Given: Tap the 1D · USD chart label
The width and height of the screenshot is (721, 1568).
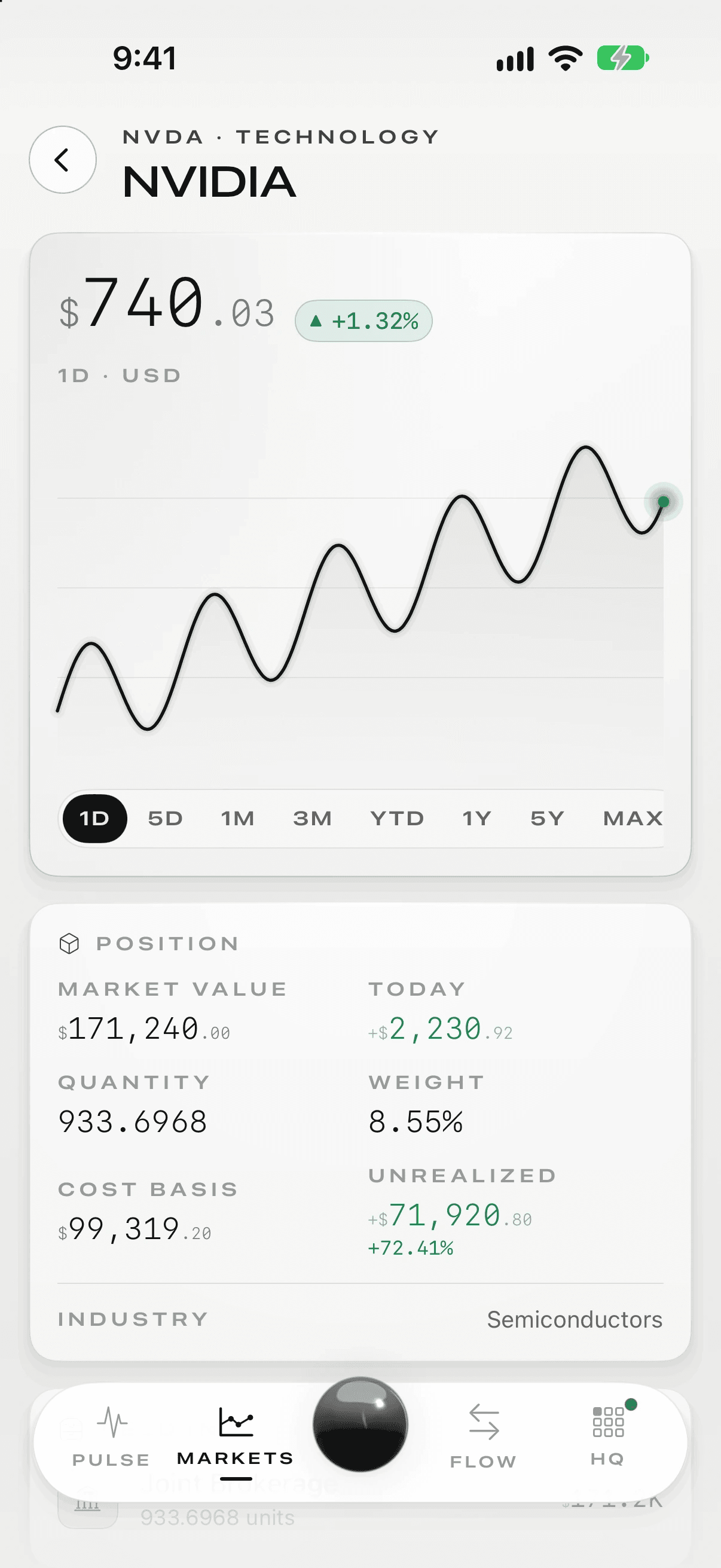Looking at the screenshot, I should [x=120, y=376].
